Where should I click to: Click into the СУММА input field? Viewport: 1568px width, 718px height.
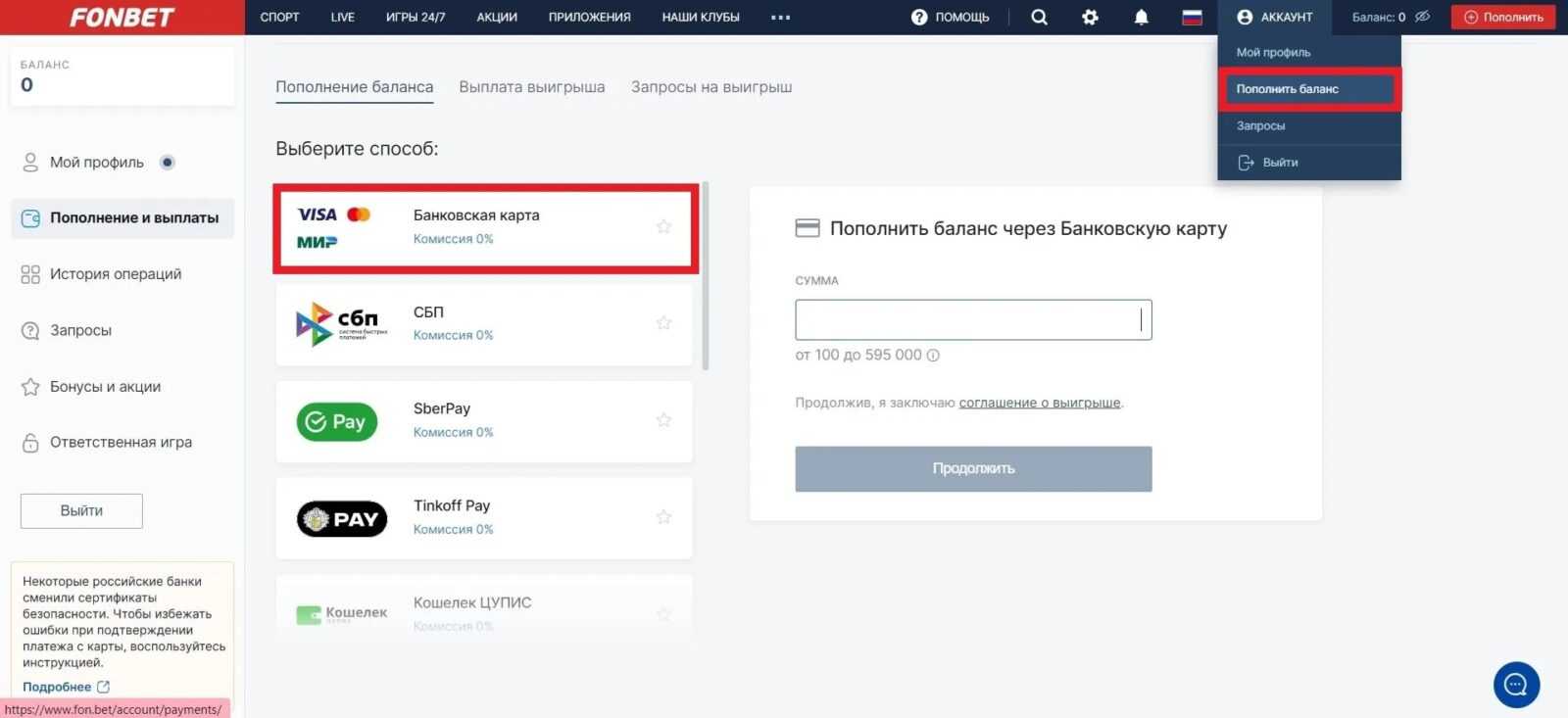[973, 320]
